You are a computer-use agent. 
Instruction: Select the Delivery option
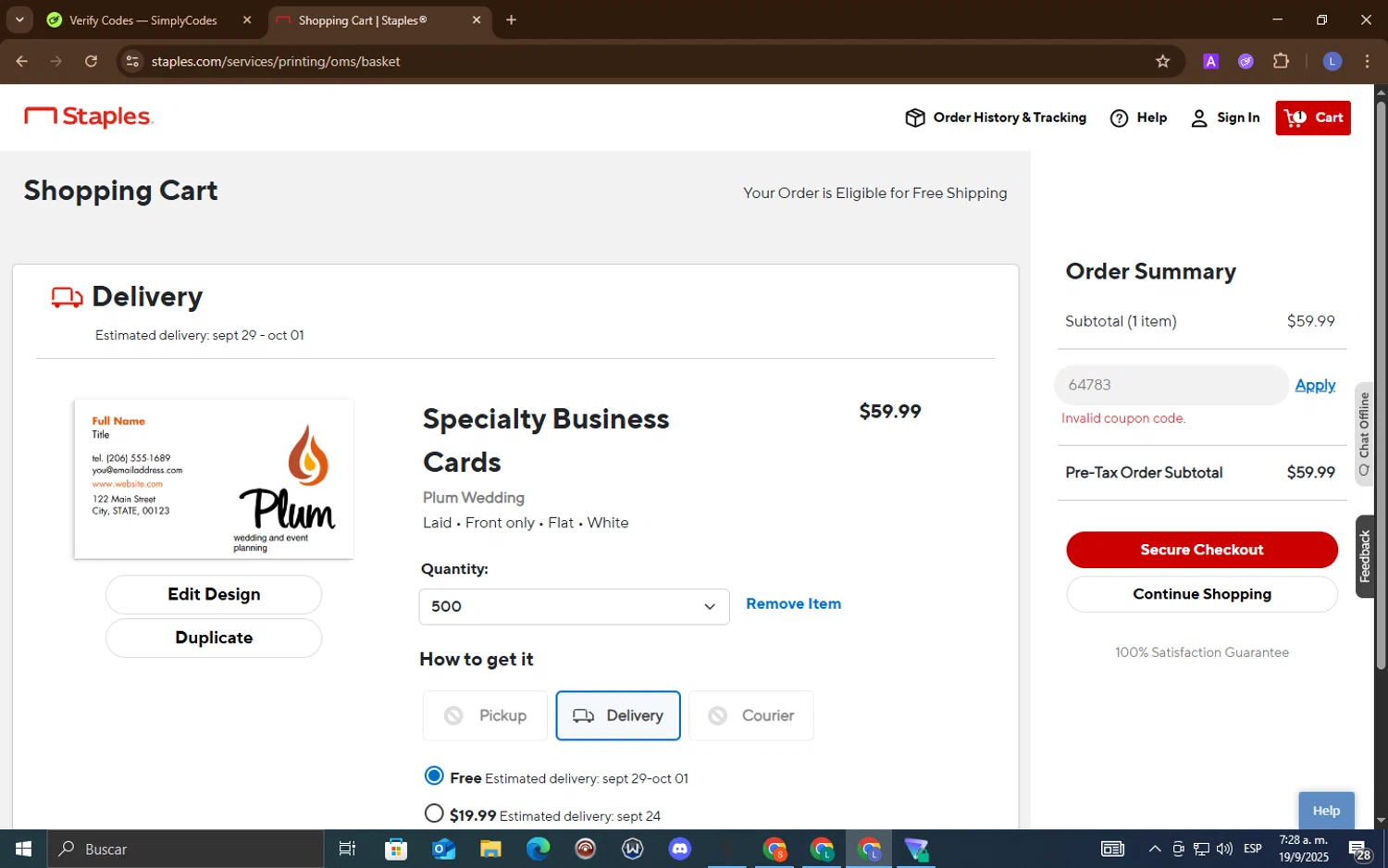click(618, 715)
